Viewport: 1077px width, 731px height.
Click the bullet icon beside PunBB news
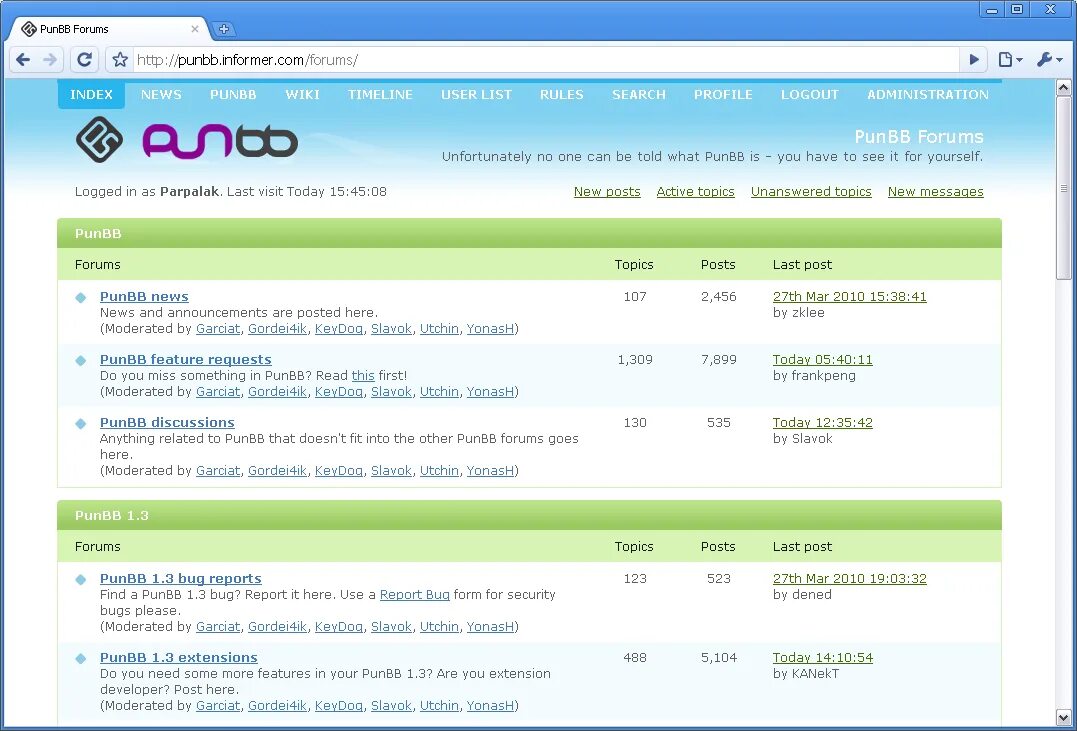pyautogui.click(x=81, y=297)
